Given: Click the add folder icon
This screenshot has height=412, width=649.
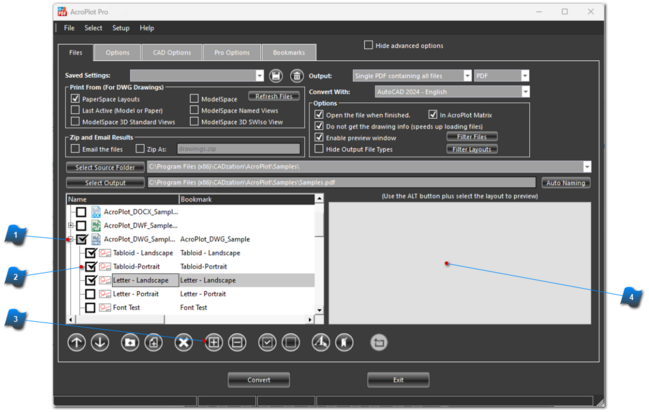Looking at the screenshot, I should pos(130,343).
